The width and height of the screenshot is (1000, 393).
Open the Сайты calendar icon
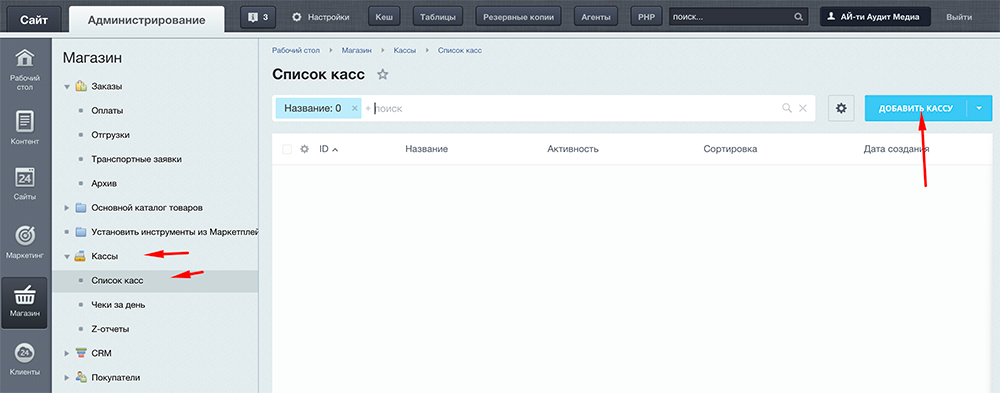click(25, 177)
